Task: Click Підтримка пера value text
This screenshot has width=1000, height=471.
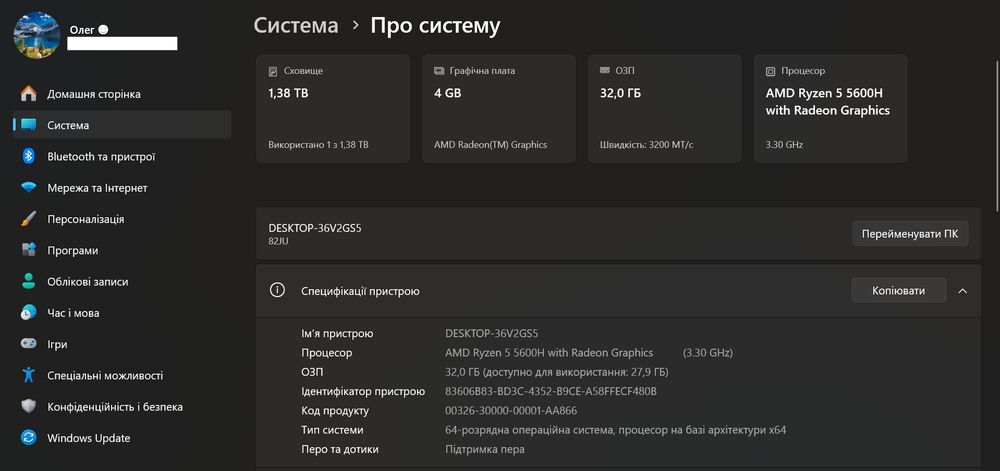Action: tap(485, 449)
